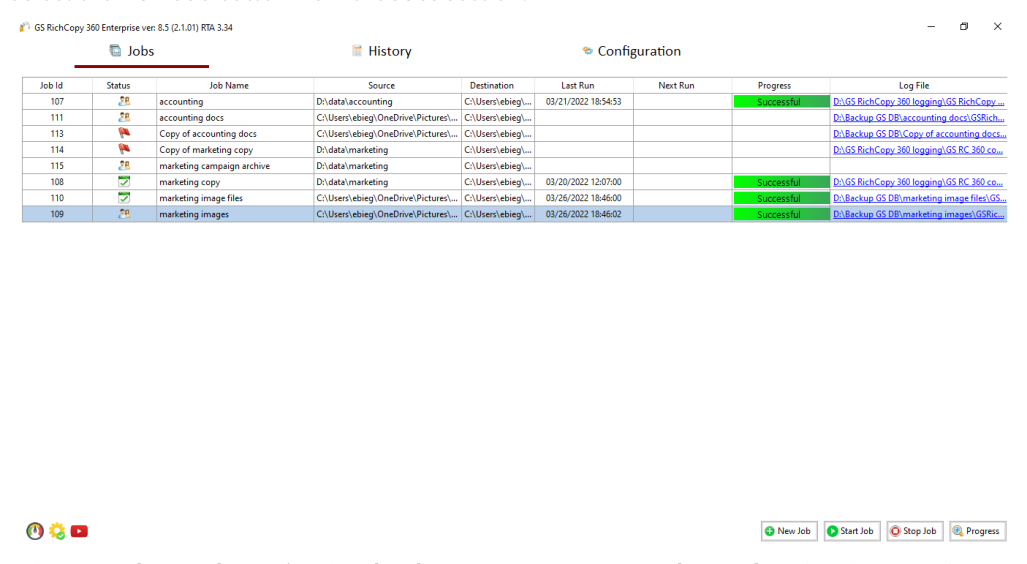1027x564 pixels.
Task: Click the Log File column header
Action: 918,85
